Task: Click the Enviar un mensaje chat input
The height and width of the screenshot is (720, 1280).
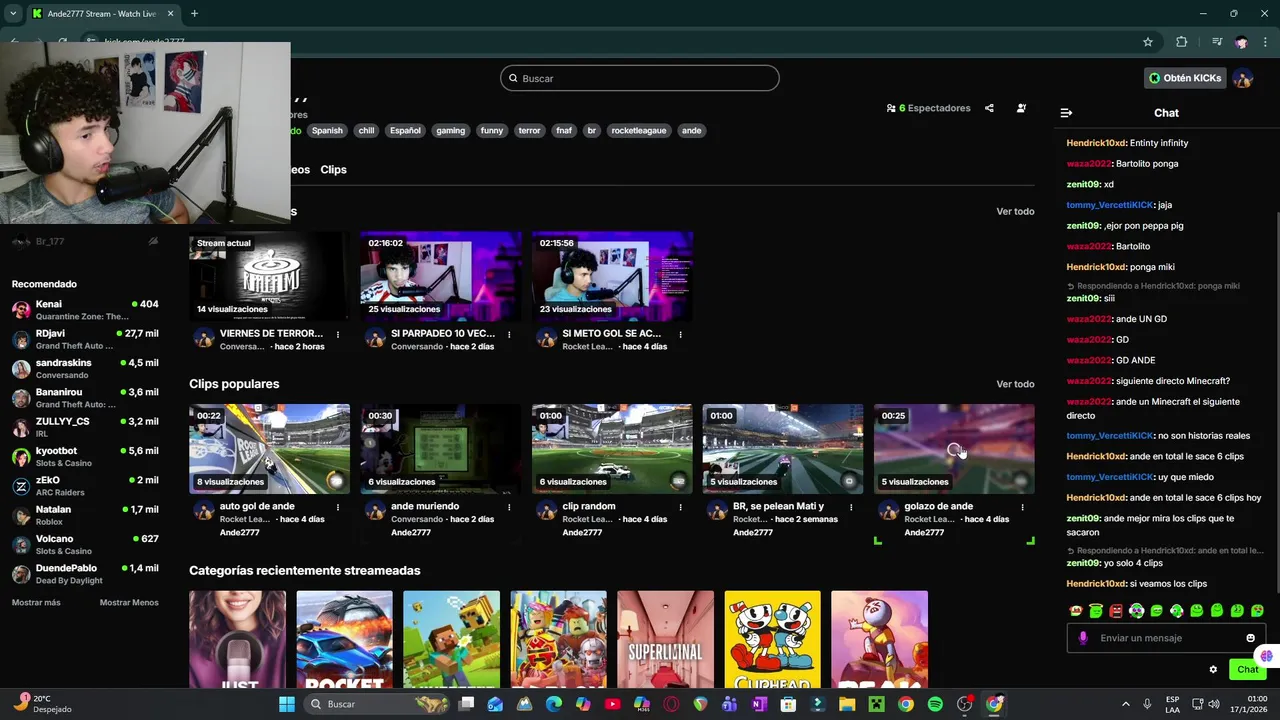Action: coord(1165,638)
